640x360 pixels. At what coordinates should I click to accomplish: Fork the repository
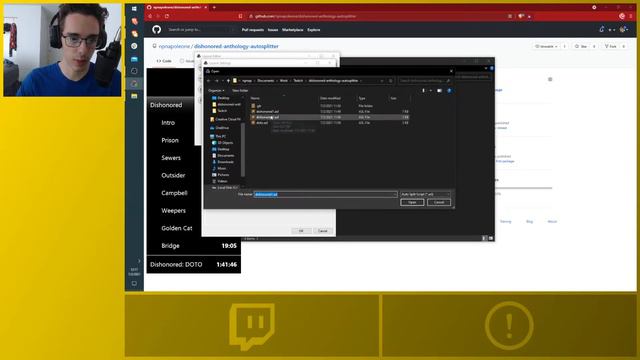coord(611,47)
